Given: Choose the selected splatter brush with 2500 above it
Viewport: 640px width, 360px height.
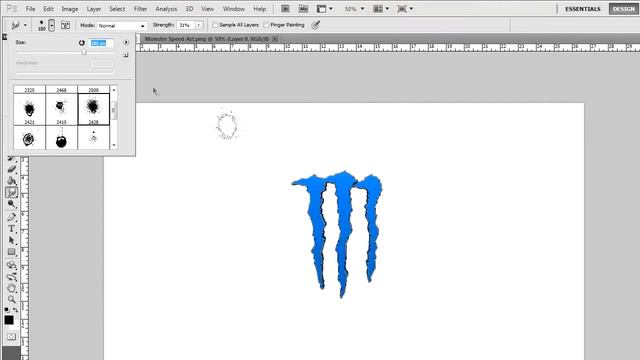Looking at the screenshot, I should pos(93,109).
